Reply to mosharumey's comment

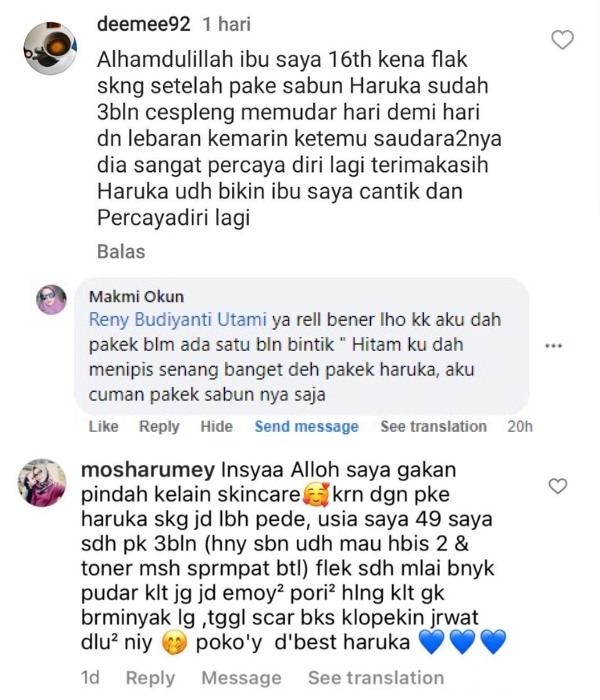pos(150,678)
